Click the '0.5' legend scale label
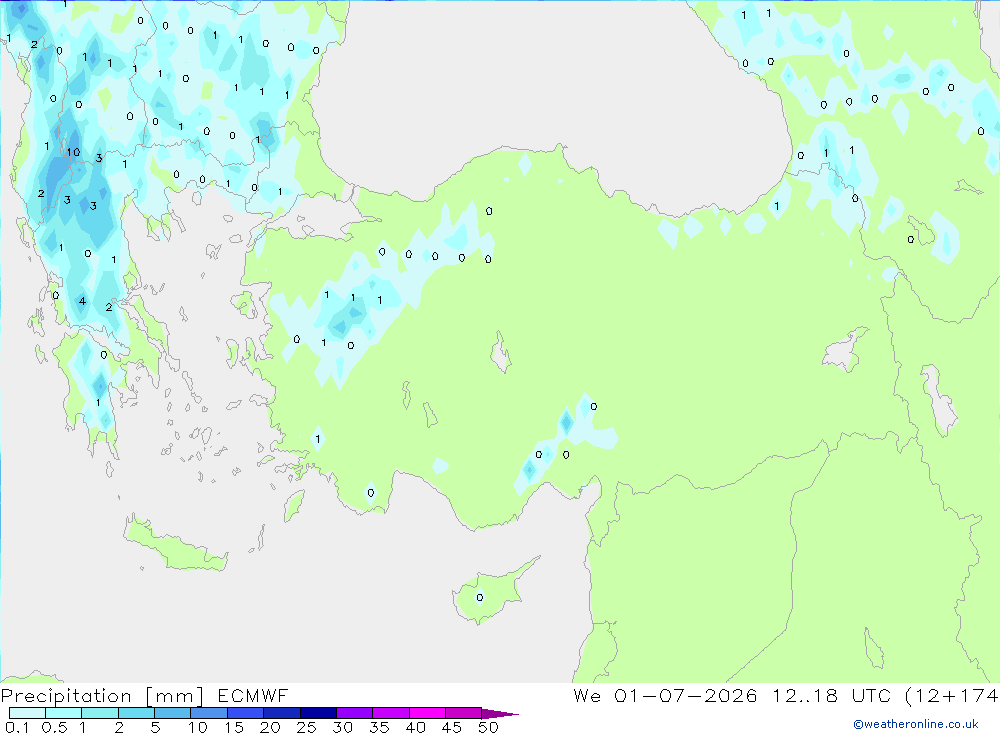1000x733 pixels. pyautogui.click(x=54, y=727)
